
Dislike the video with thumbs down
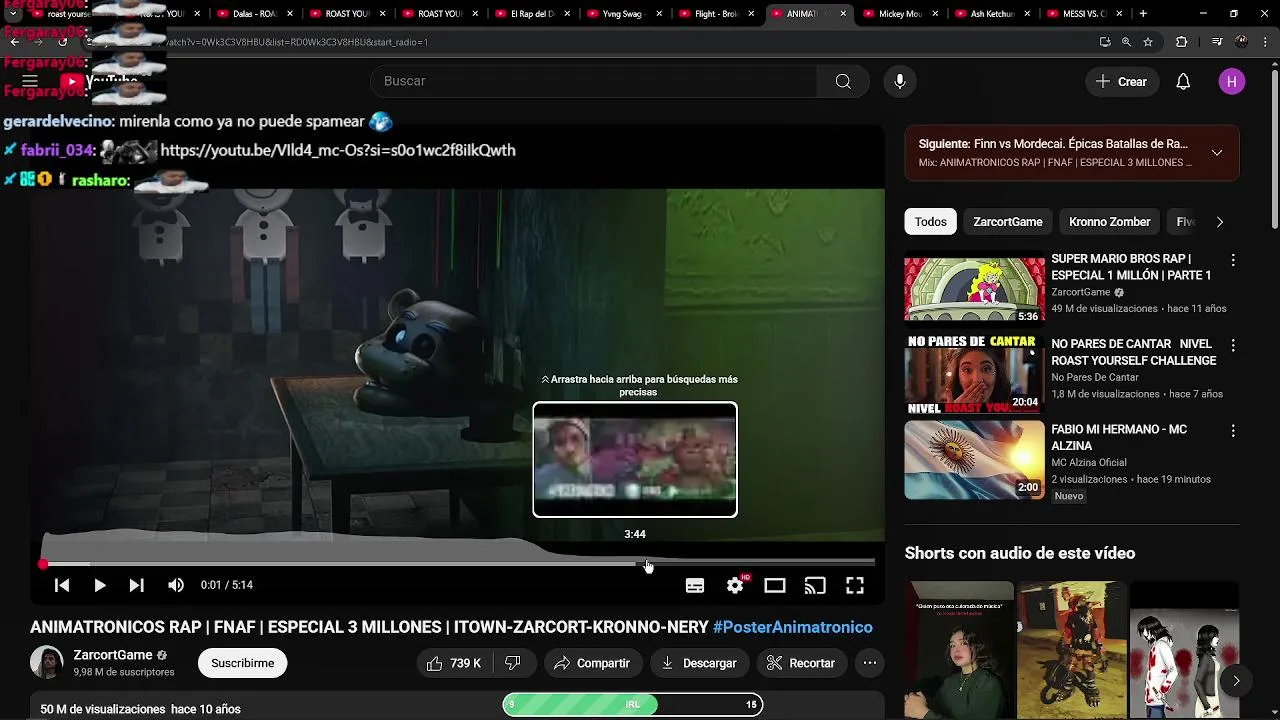click(513, 663)
